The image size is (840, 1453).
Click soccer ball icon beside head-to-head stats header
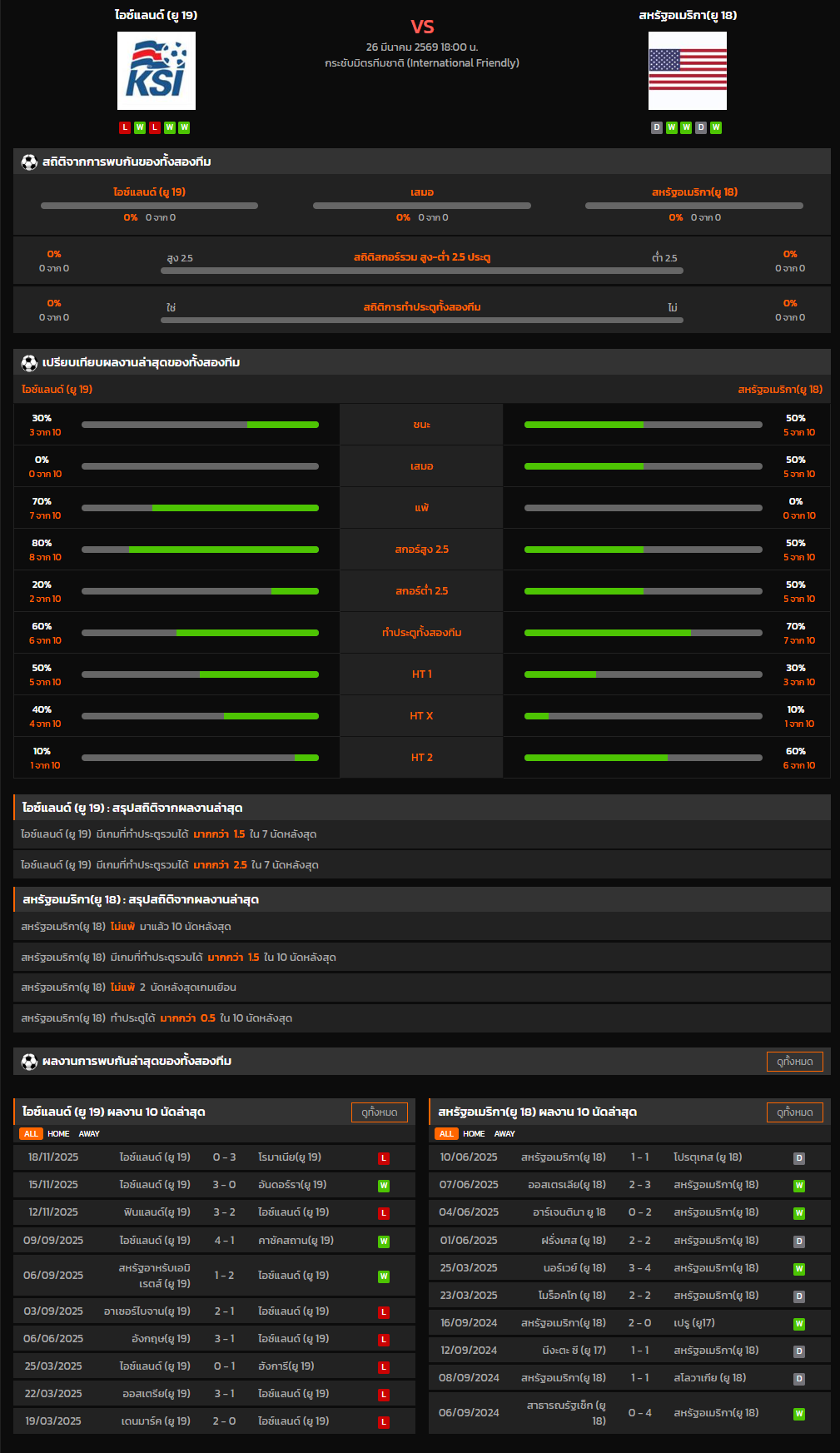(29, 162)
